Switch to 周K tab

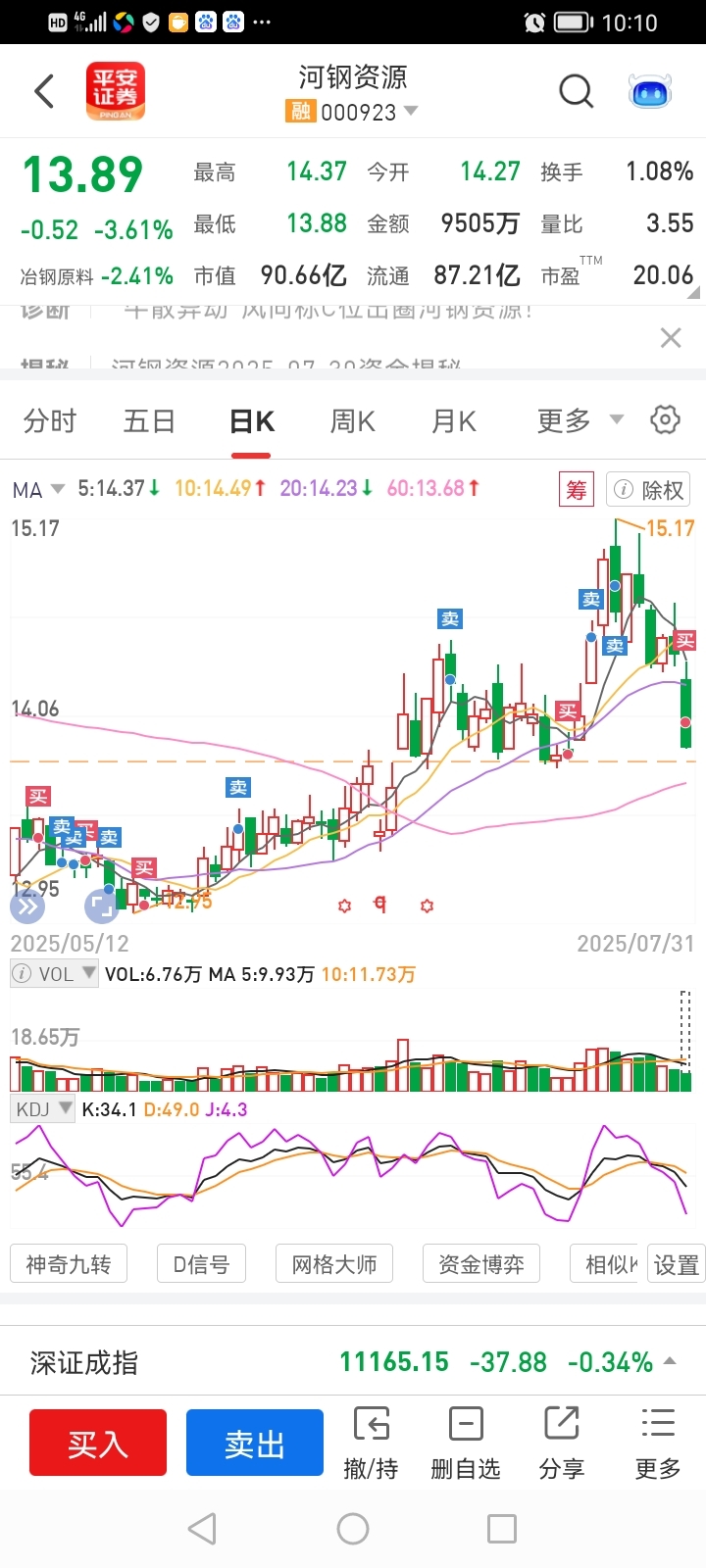click(353, 421)
